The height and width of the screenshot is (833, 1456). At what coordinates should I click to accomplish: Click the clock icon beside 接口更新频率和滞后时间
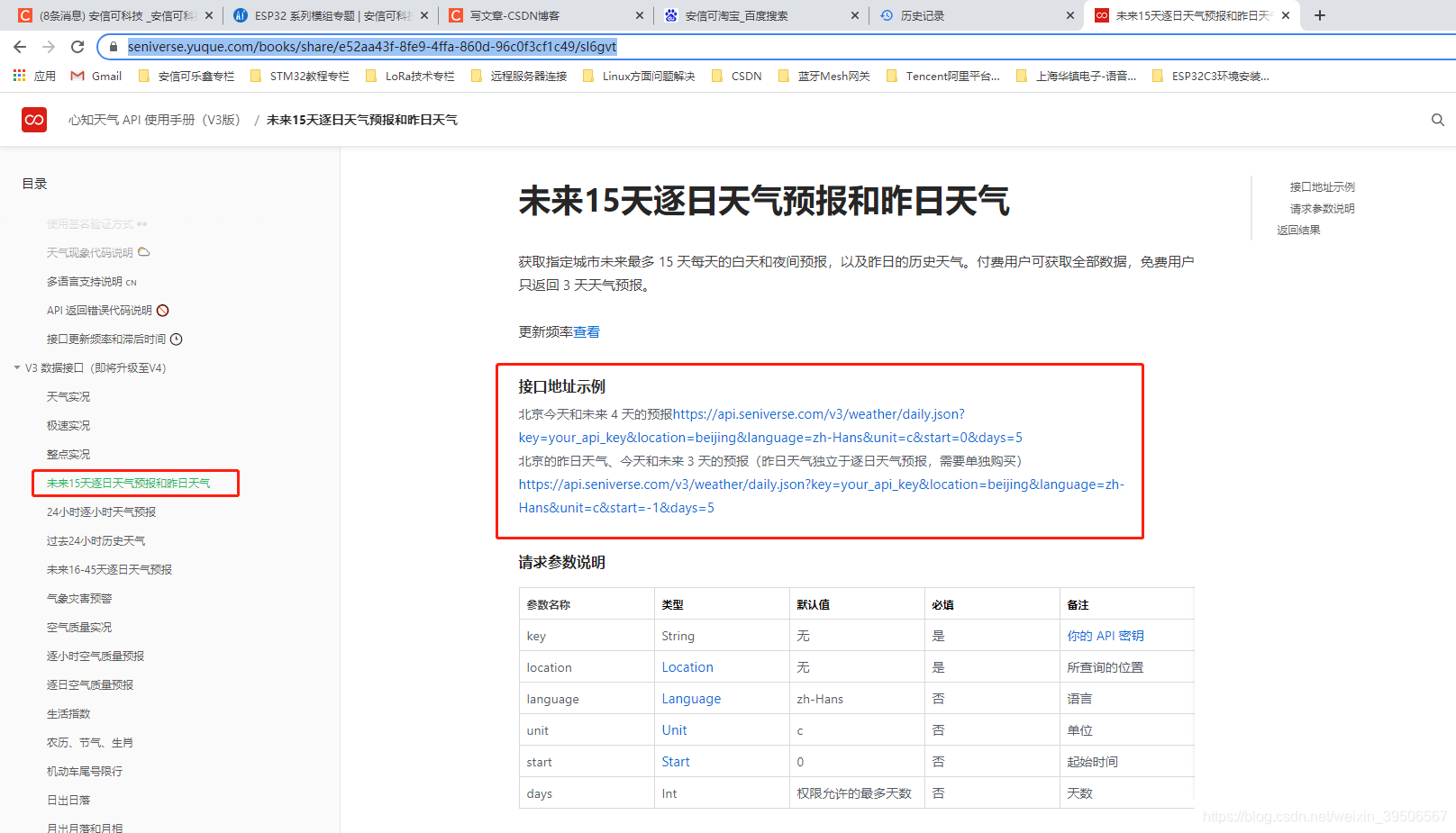pos(177,339)
